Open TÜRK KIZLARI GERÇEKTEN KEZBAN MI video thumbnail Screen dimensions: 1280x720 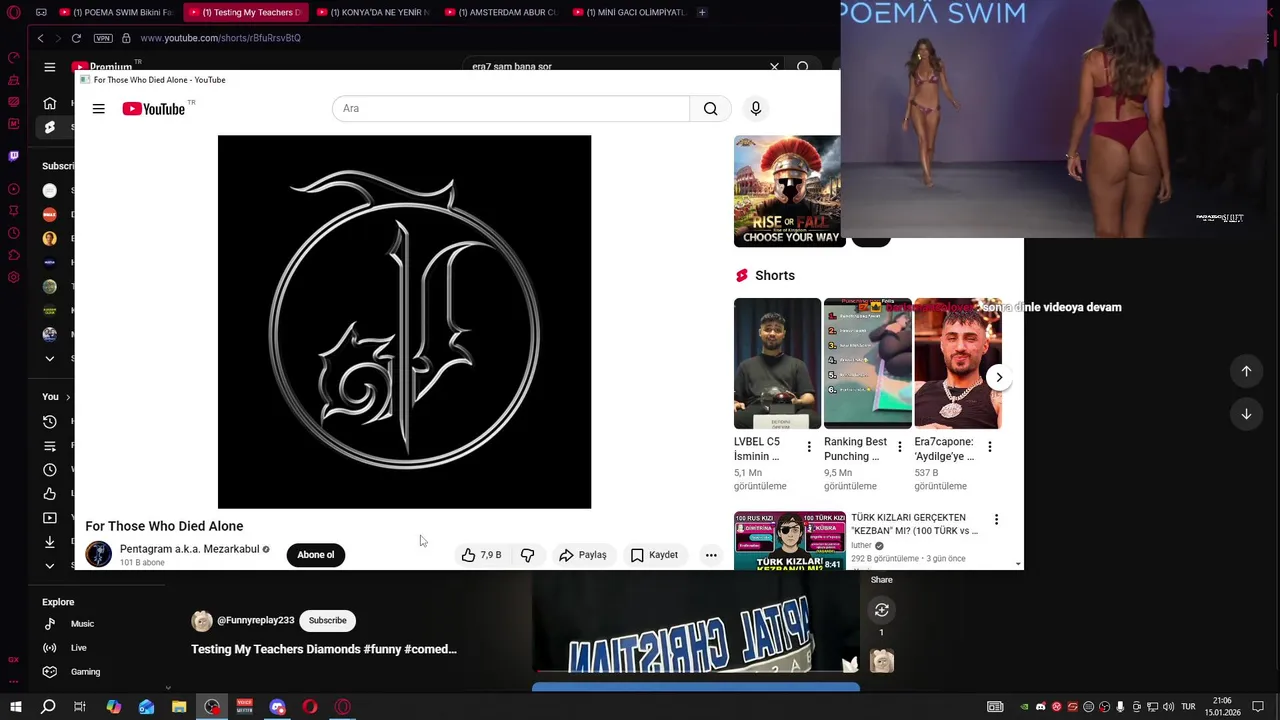click(x=790, y=541)
